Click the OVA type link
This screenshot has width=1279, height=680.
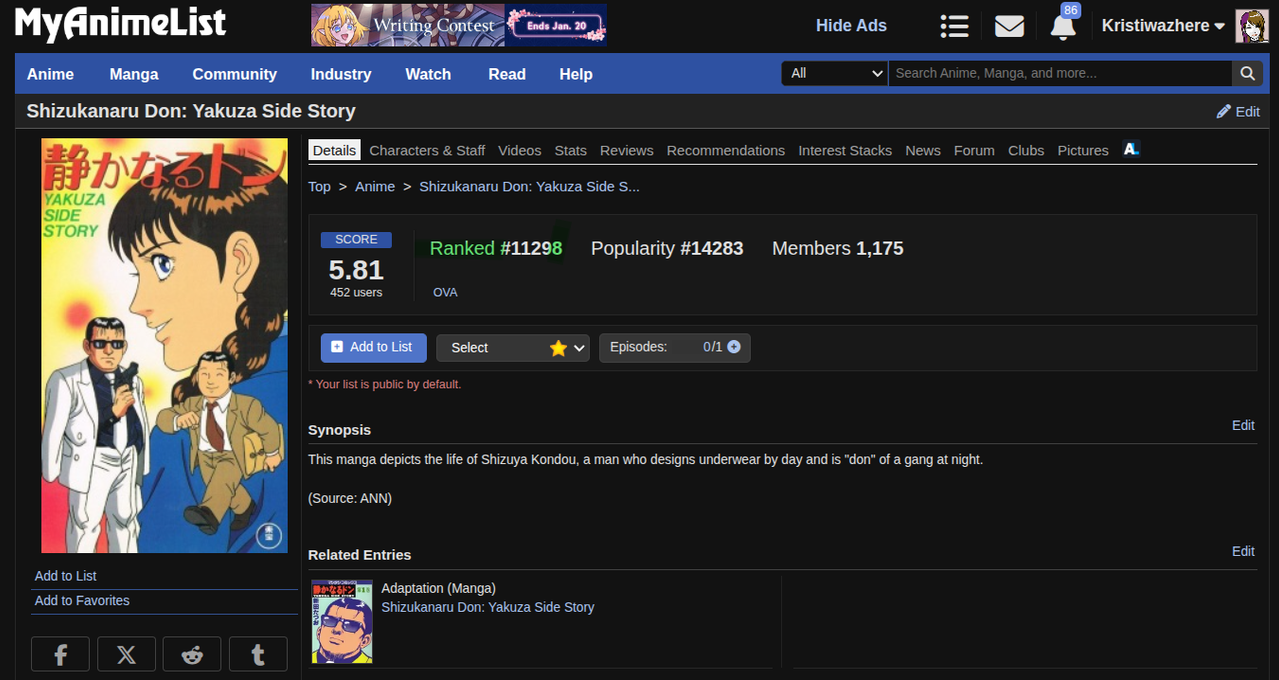(x=445, y=292)
